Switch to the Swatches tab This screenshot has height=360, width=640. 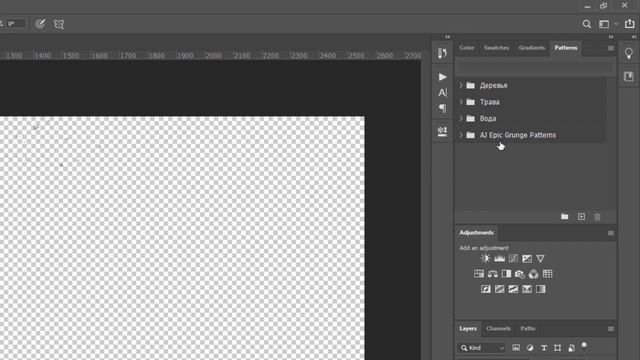(496, 48)
